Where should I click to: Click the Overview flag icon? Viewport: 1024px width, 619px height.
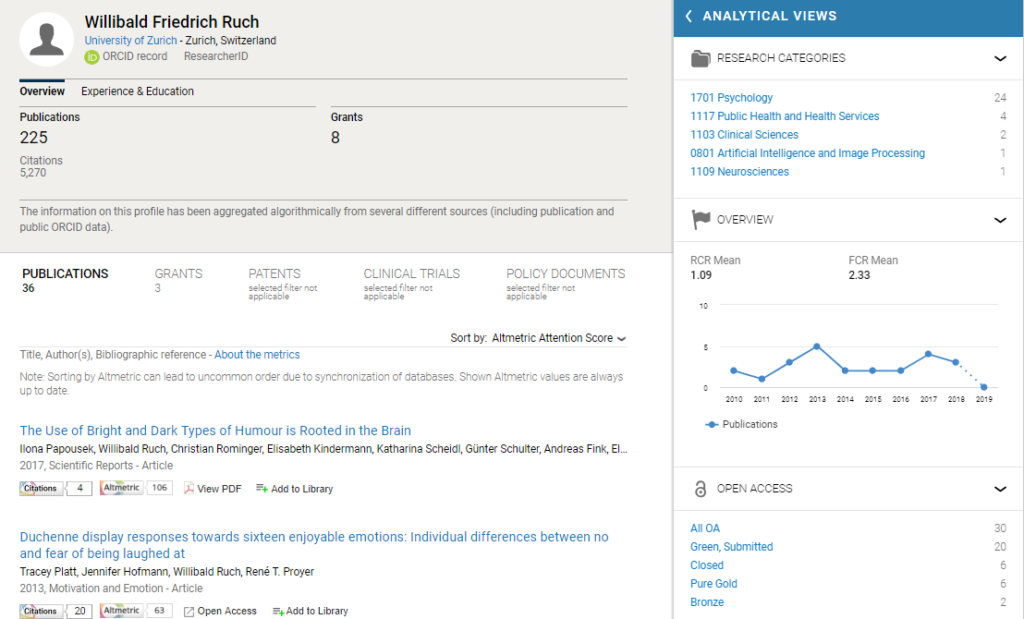(x=701, y=220)
